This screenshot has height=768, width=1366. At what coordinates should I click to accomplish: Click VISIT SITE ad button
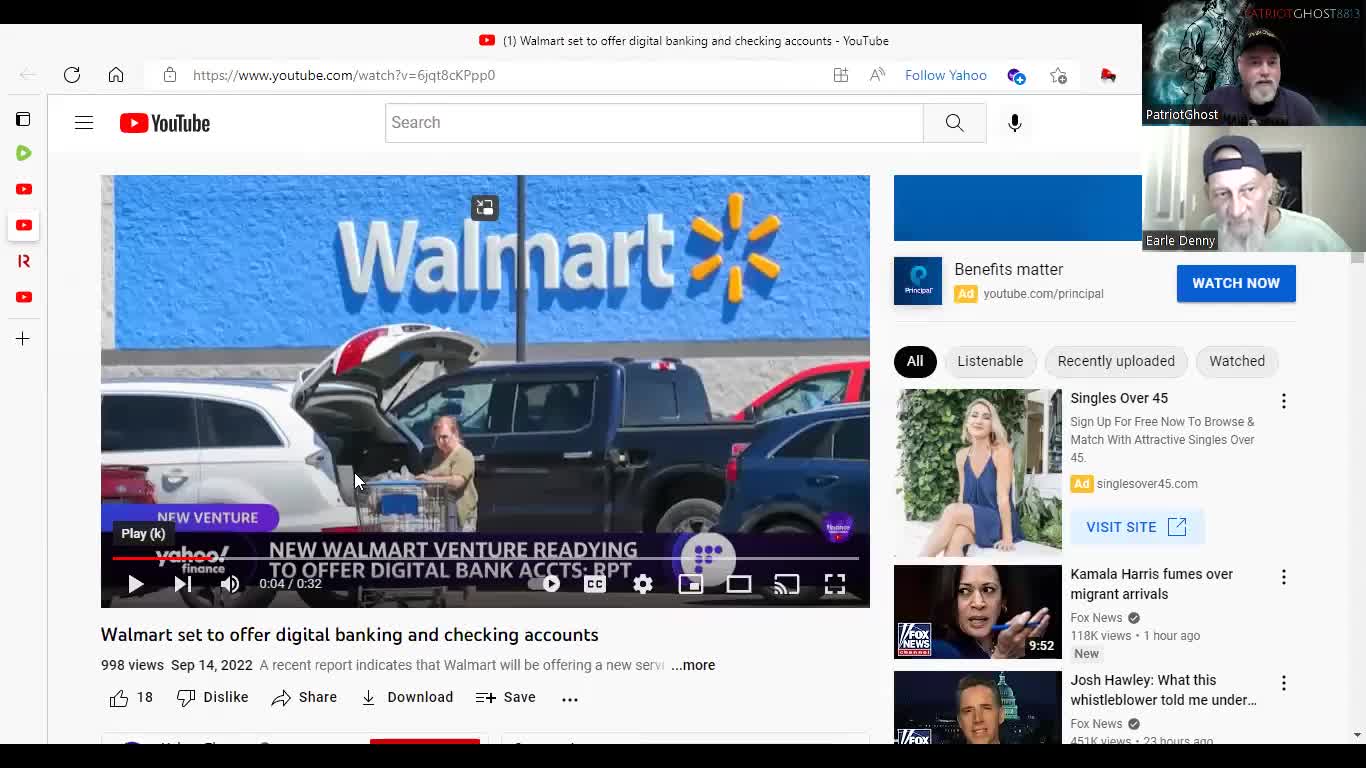tap(1137, 527)
